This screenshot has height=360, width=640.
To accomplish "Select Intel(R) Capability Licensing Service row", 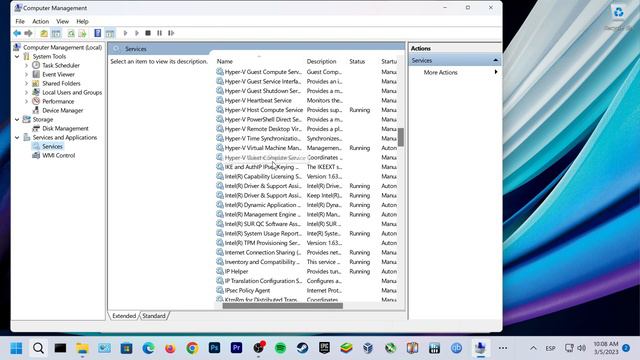I will 306,176.
